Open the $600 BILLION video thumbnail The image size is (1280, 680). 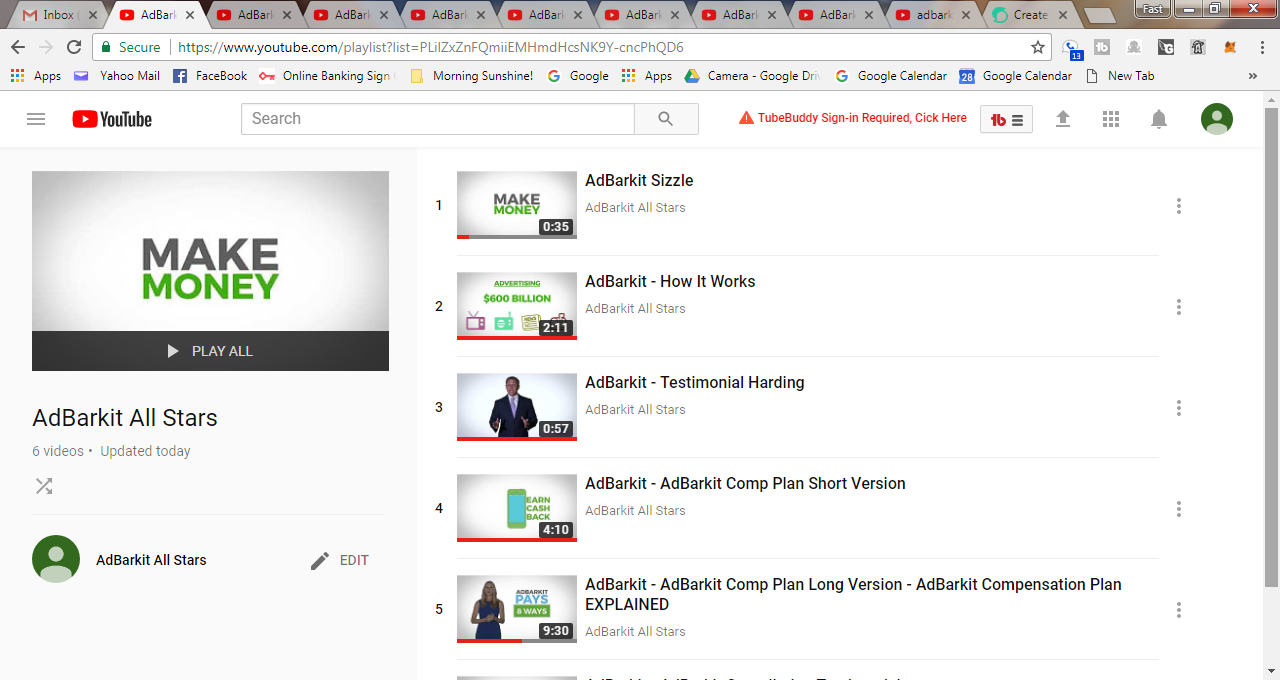pos(517,306)
